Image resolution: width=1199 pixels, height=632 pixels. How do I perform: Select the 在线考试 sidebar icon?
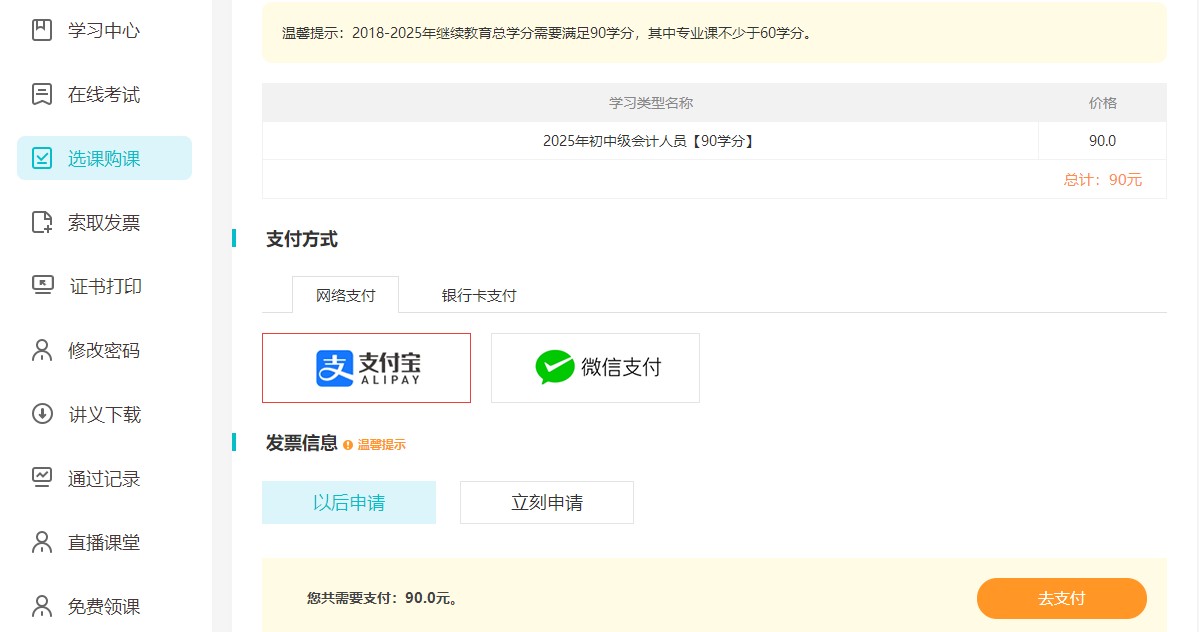pyautogui.click(x=41, y=94)
